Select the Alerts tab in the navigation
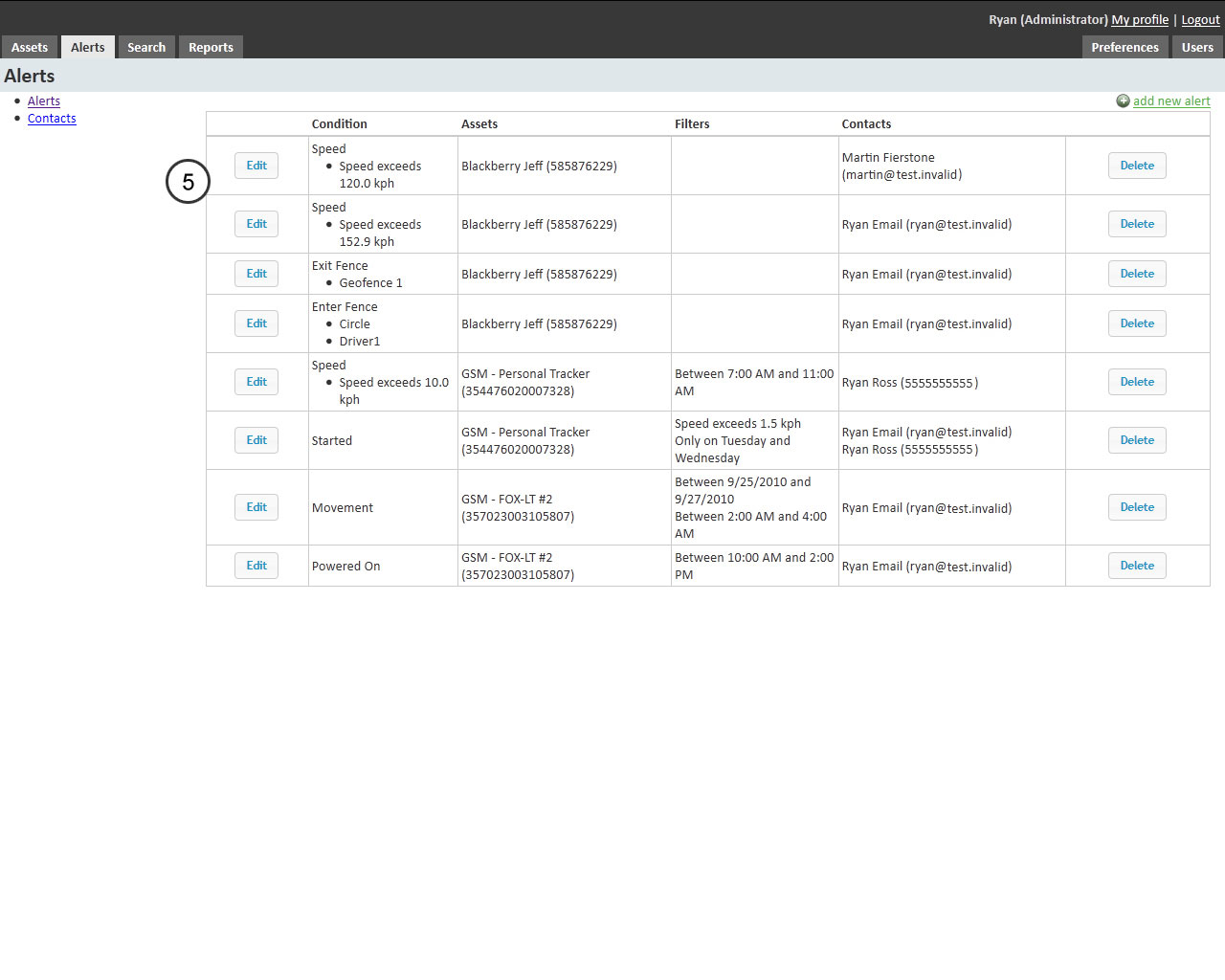Image resolution: width=1225 pixels, height=980 pixels. click(87, 46)
